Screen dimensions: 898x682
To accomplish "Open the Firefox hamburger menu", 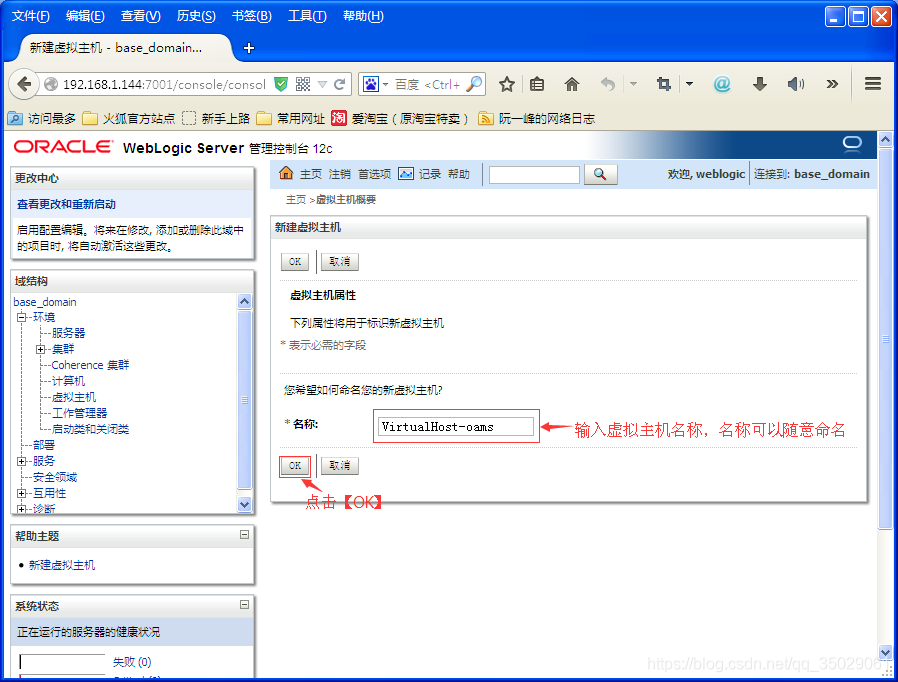I will pos(873,84).
